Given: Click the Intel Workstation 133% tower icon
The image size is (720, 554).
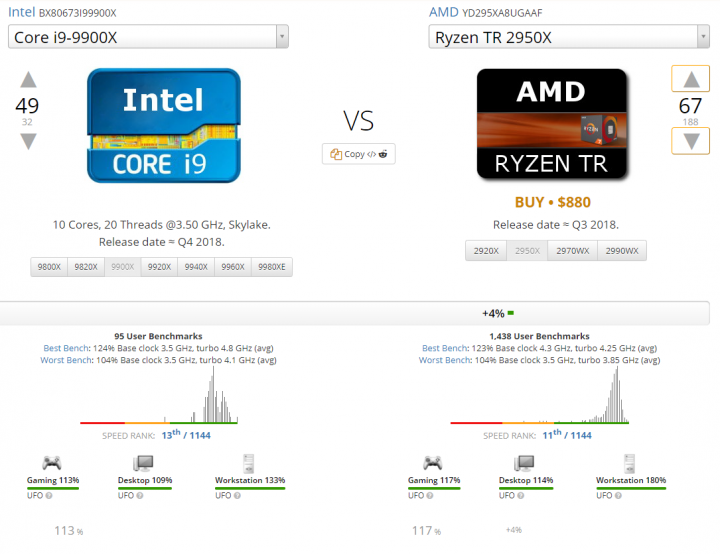Looking at the screenshot, I should pyautogui.click(x=248, y=464).
